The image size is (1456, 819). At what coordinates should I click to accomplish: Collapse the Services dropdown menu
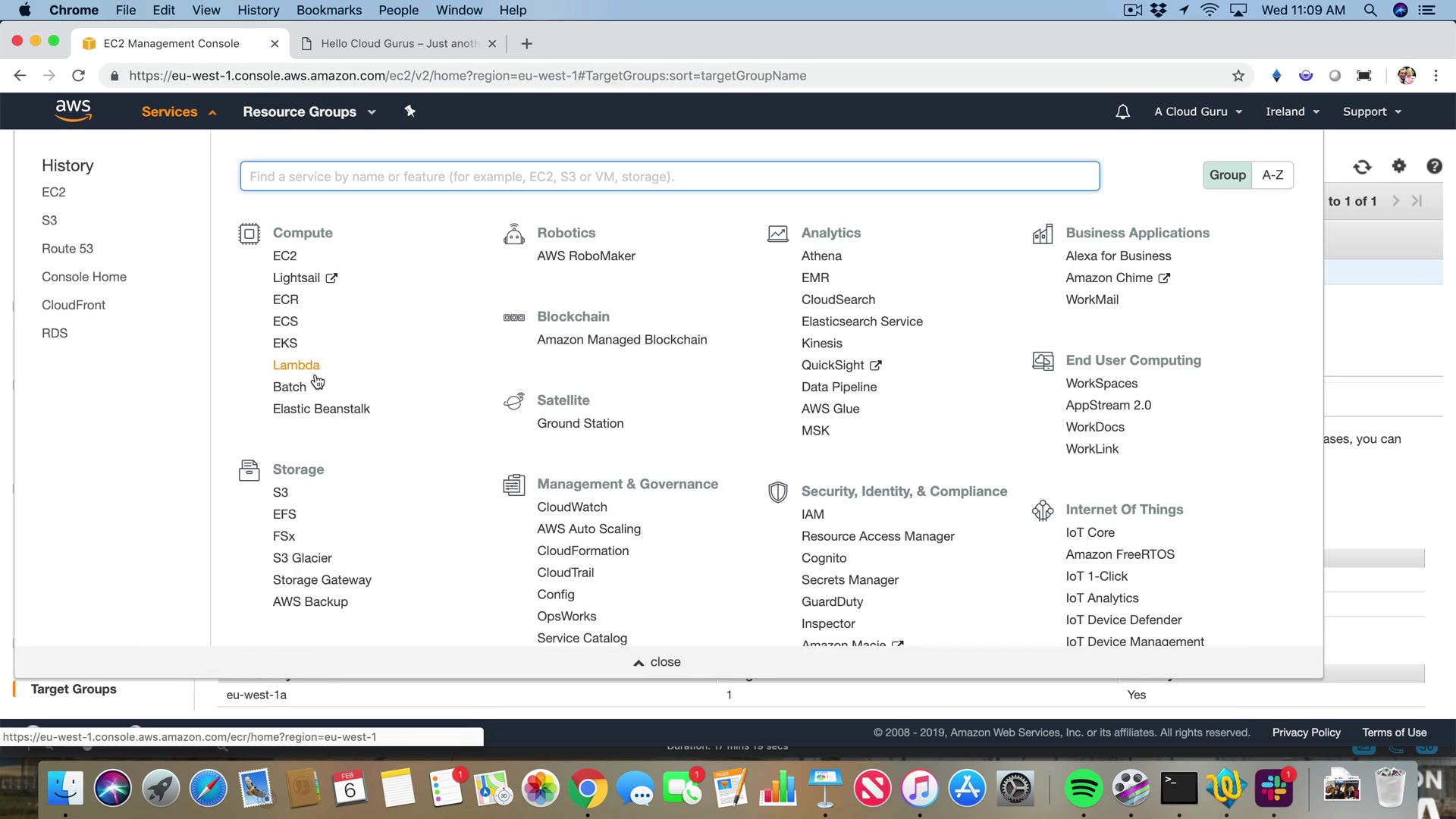(x=179, y=111)
